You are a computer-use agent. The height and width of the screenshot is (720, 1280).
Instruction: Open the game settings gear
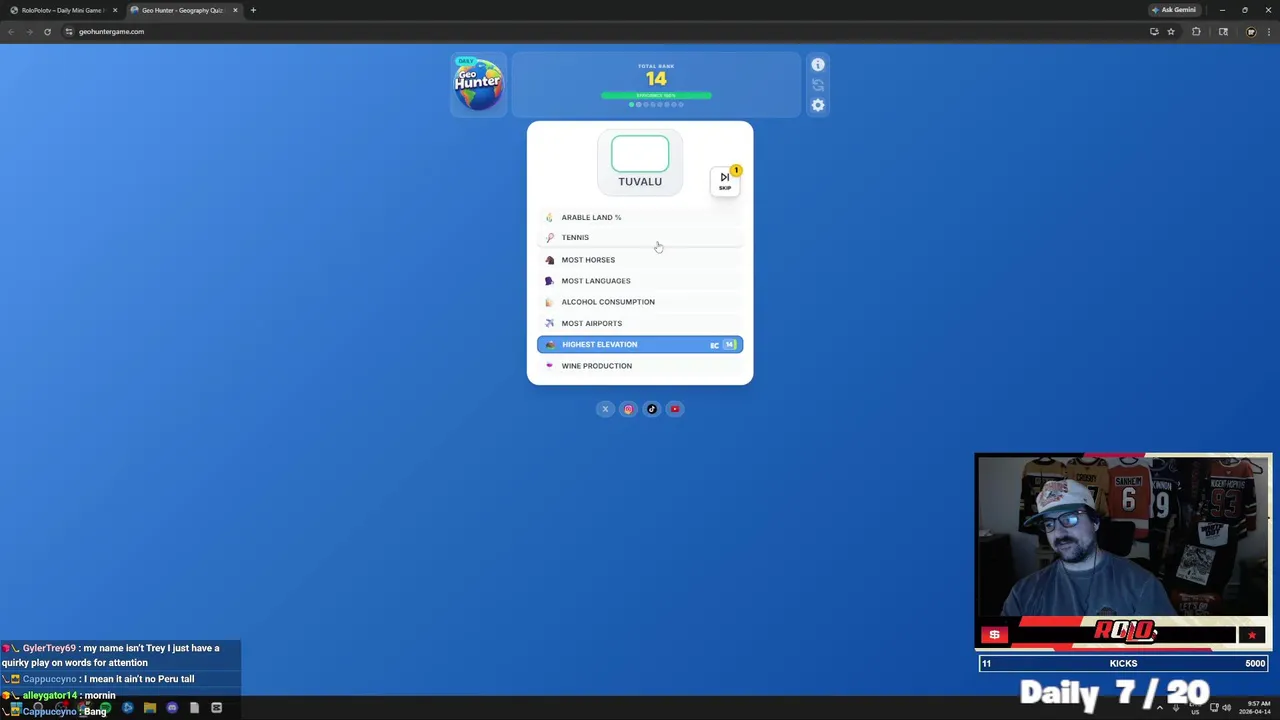[818, 105]
